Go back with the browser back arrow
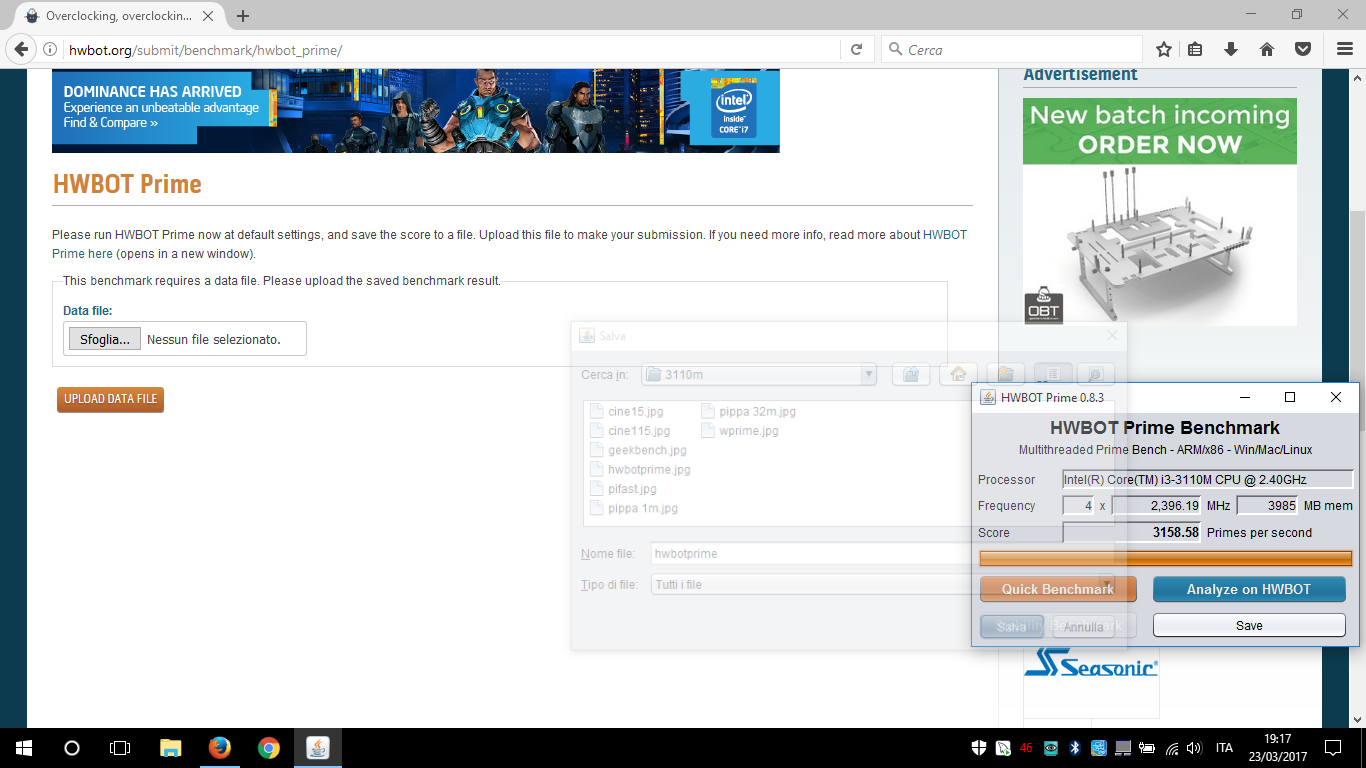This screenshot has width=1366, height=768. [x=21, y=49]
